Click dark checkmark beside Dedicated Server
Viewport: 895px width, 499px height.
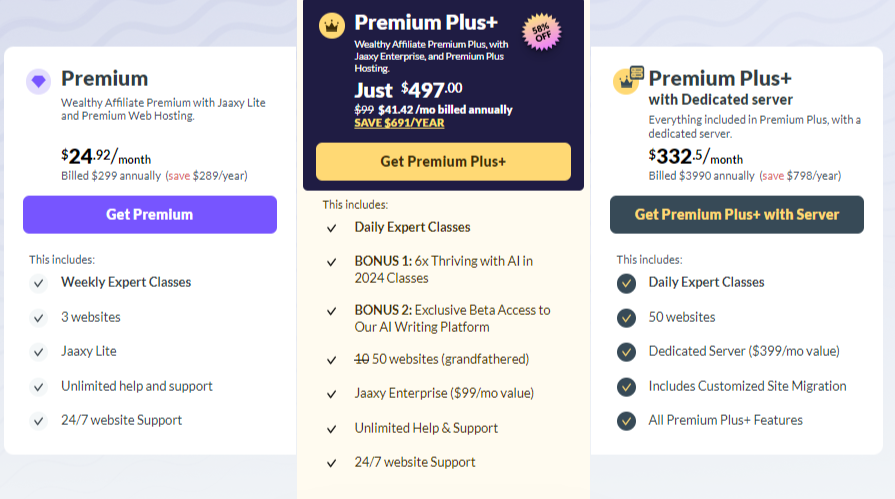[626, 352]
